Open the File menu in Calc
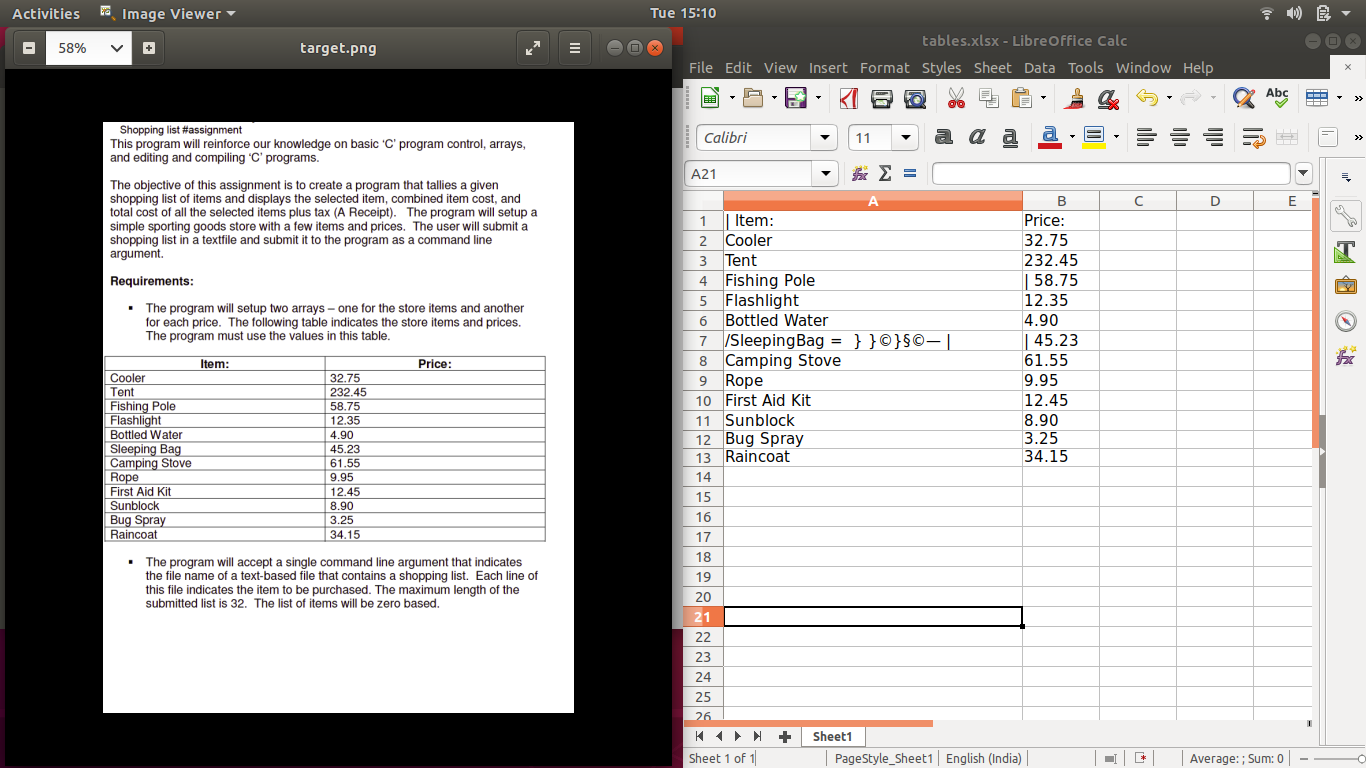Screen dimensions: 1366x768 (701, 68)
